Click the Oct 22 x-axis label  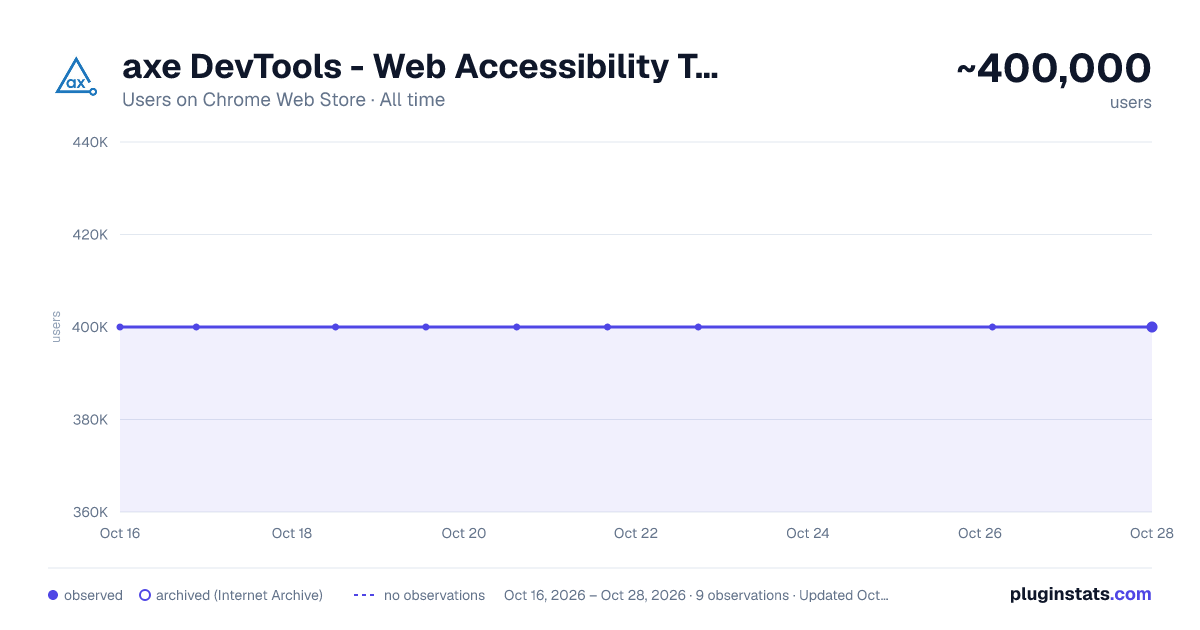click(636, 533)
